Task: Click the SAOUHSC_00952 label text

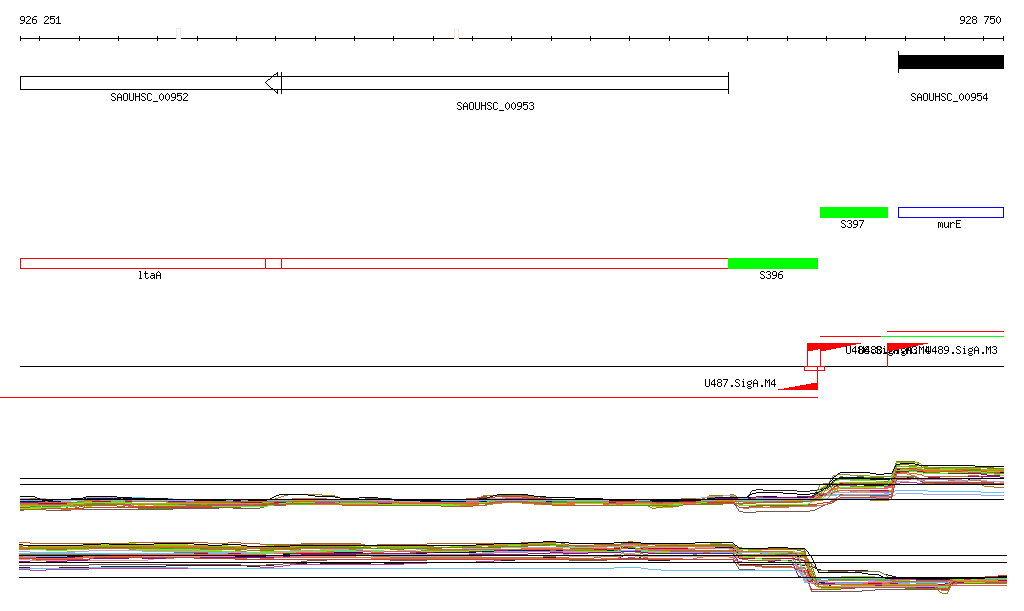Action: point(150,97)
